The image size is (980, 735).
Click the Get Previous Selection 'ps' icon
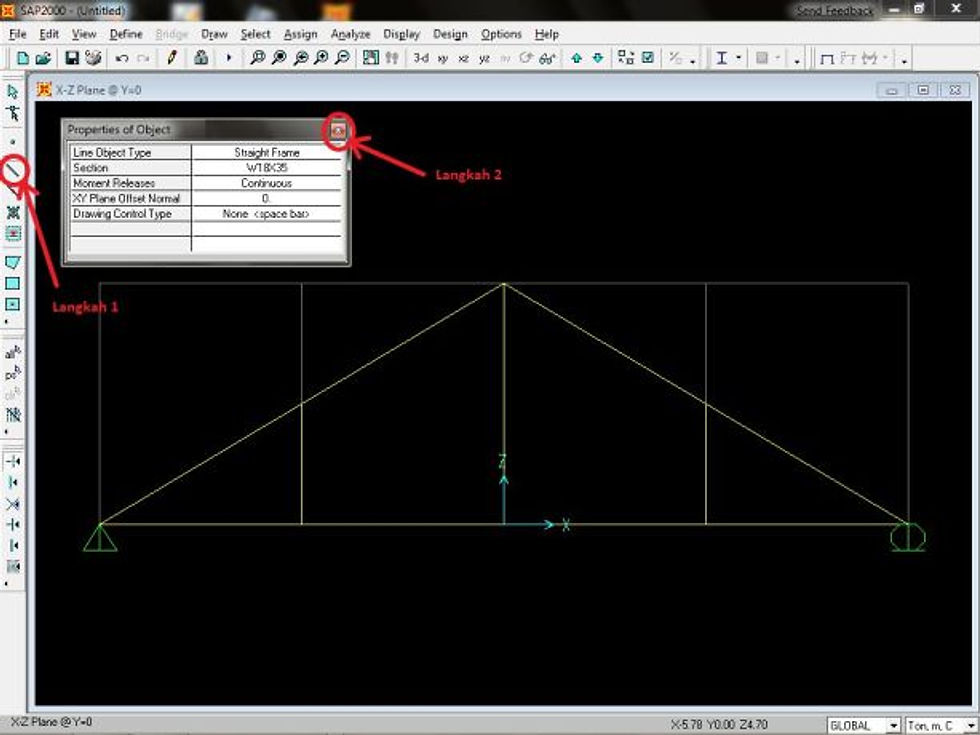pyautogui.click(x=12, y=374)
